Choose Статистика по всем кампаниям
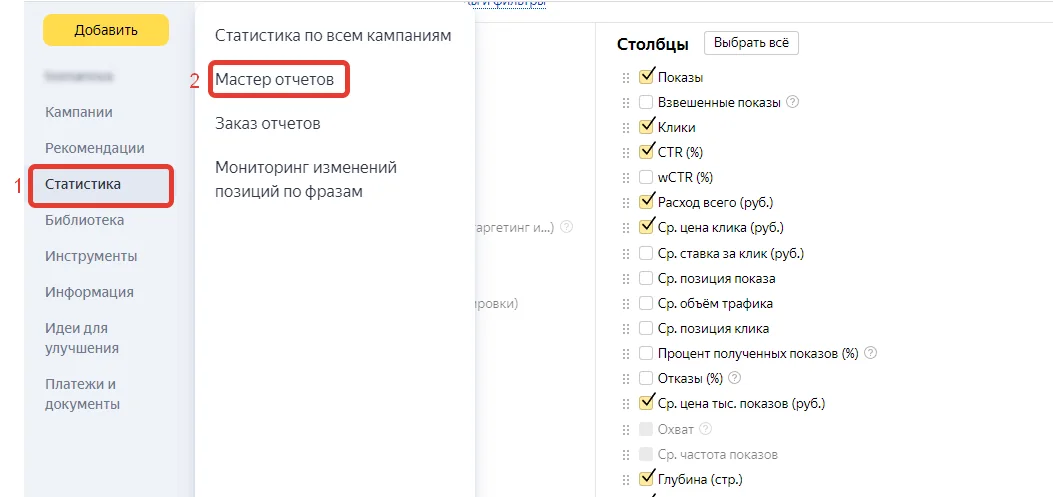Screen dimensions: 1053x497 click(333, 36)
